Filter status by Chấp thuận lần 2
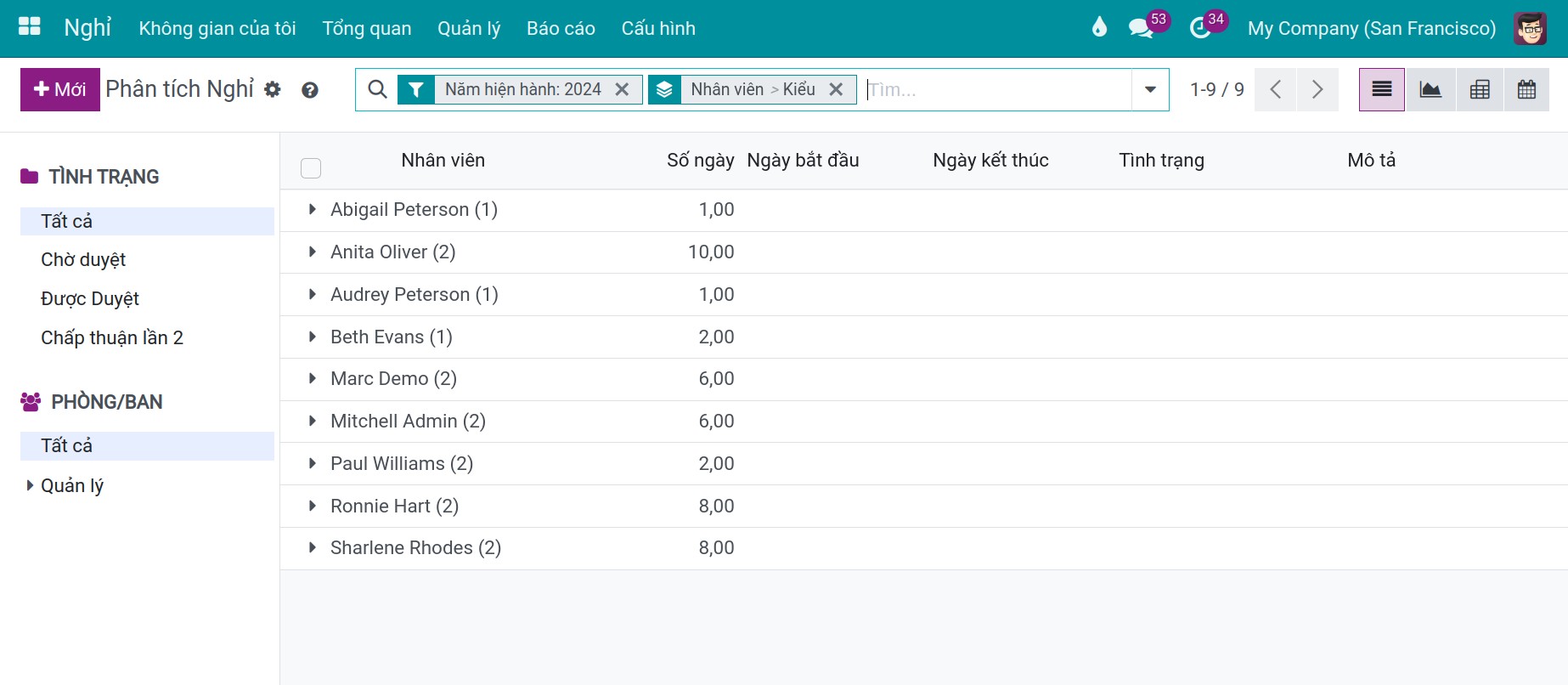Image resolution: width=1568 pixels, height=685 pixels. point(112,337)
